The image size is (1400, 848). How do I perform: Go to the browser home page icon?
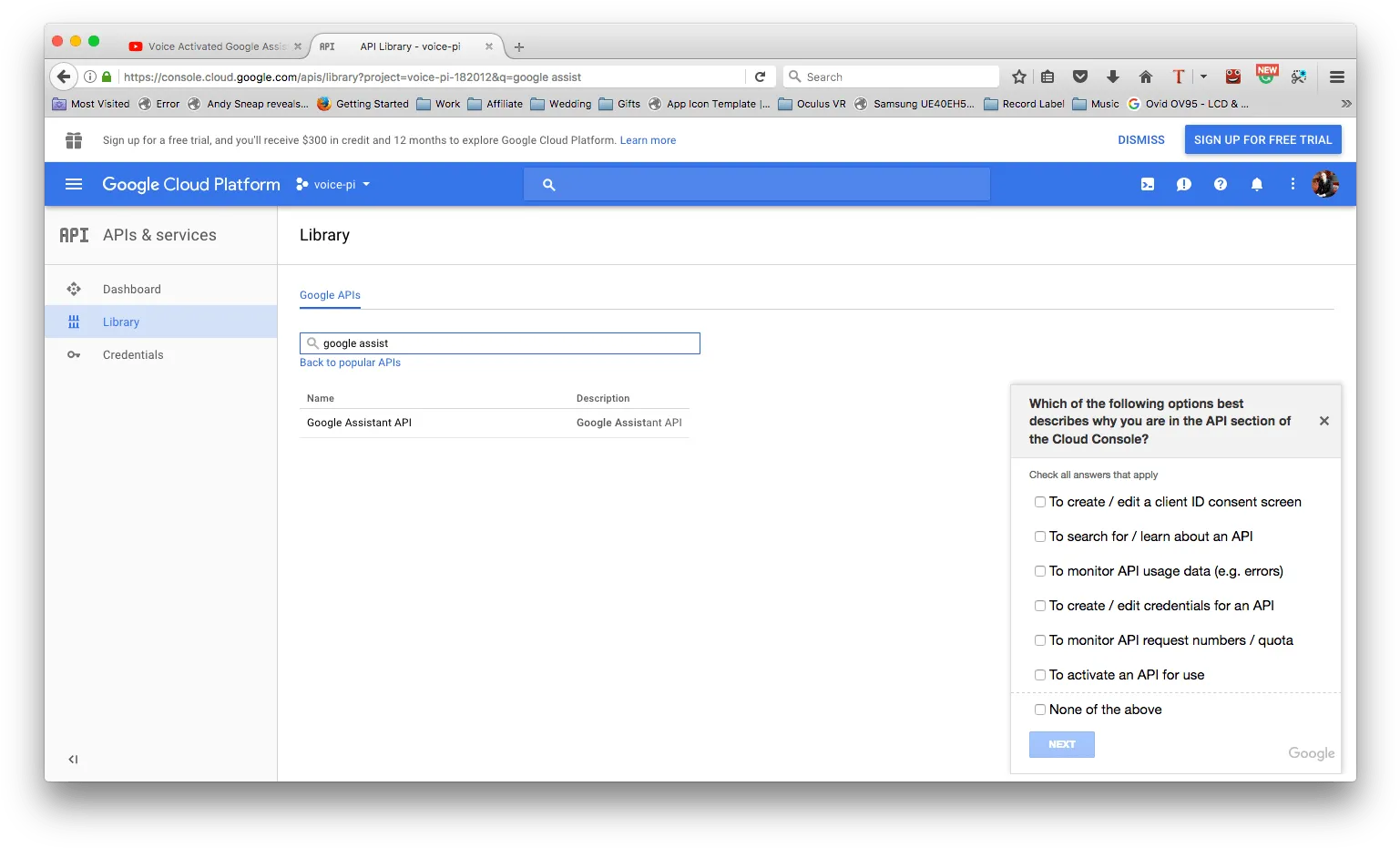point(1146,77)
